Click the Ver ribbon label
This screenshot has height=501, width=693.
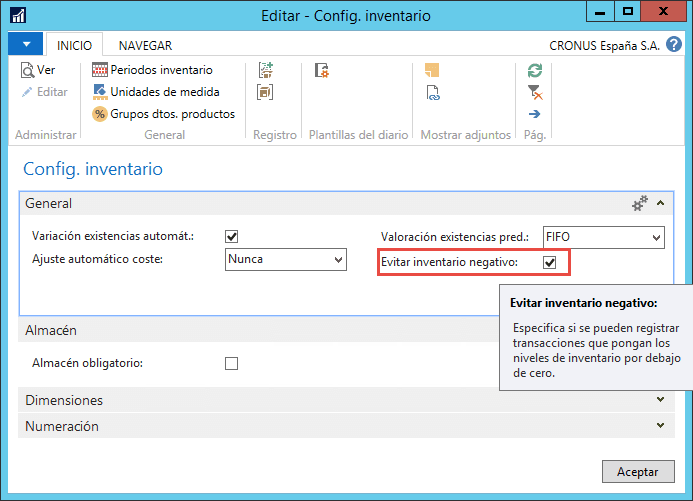coord(46,70)
